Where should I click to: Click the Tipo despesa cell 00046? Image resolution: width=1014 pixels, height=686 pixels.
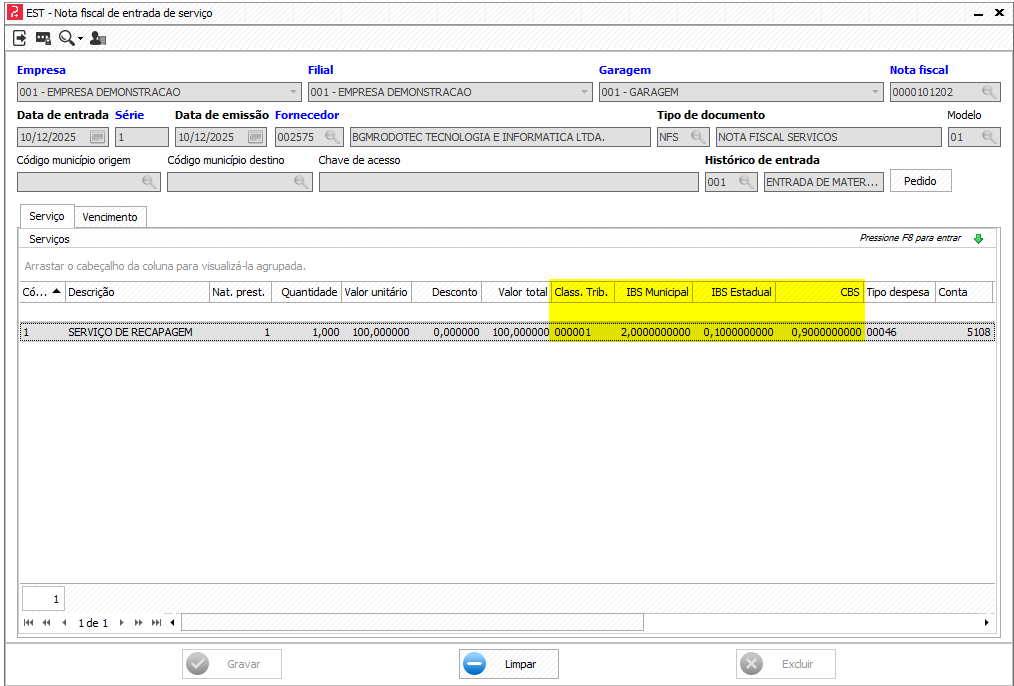point(900,332)
